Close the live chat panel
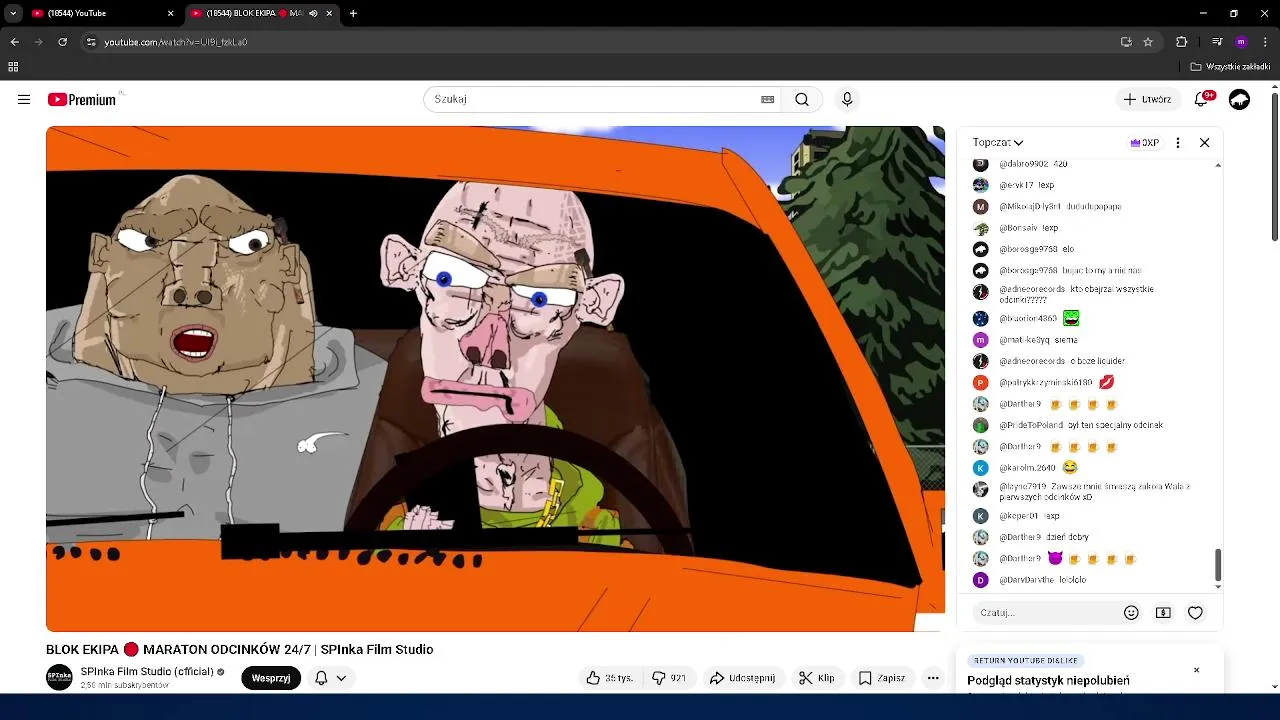This screenshot has width=1280, height=720. (x=1204, y=142)
